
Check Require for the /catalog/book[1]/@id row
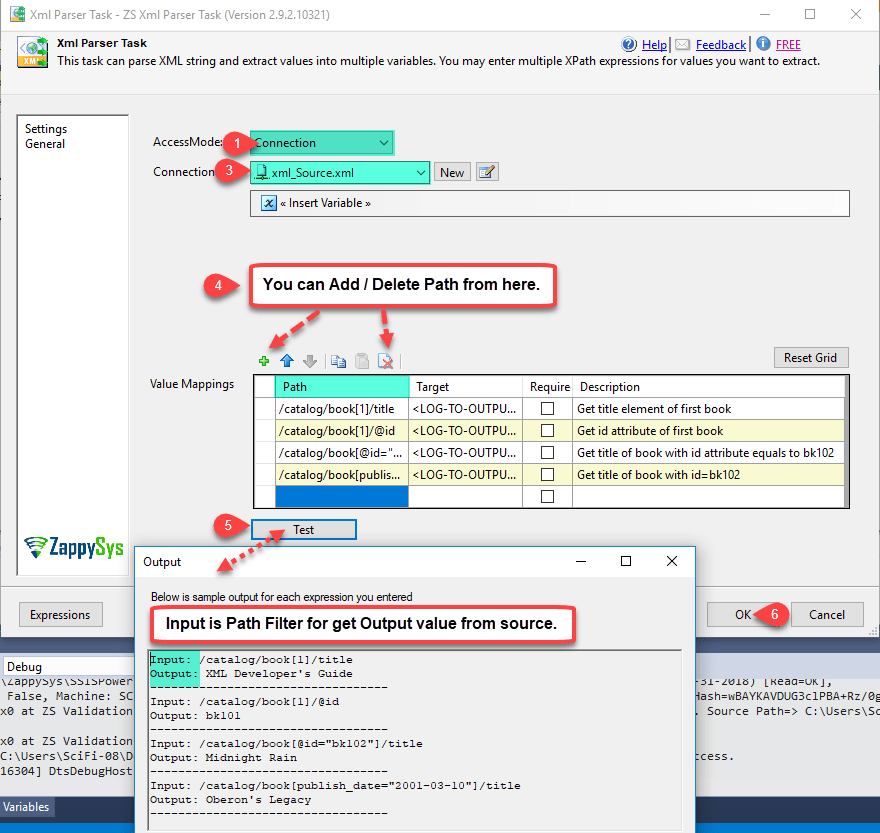coord(547,430)
